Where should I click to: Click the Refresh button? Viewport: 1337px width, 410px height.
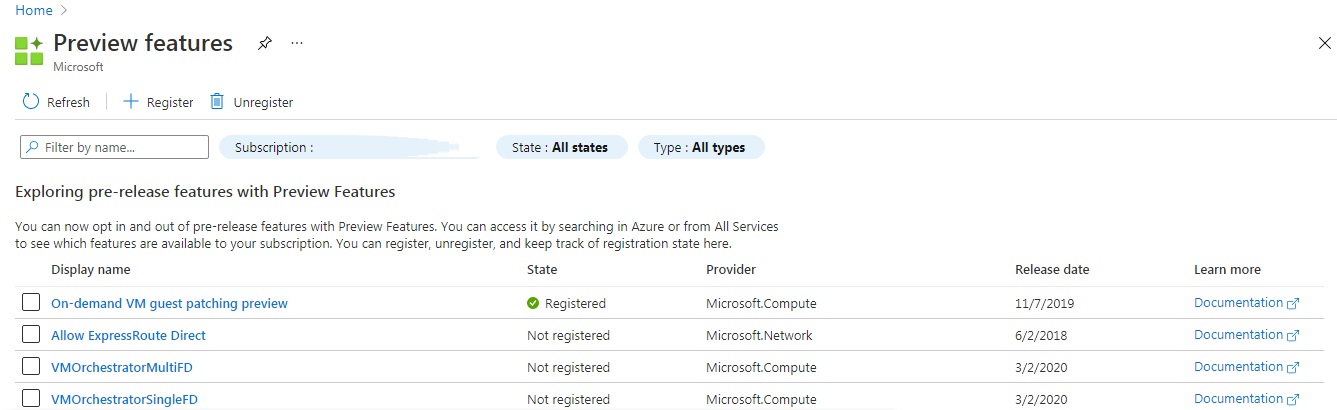click(57, 102)
